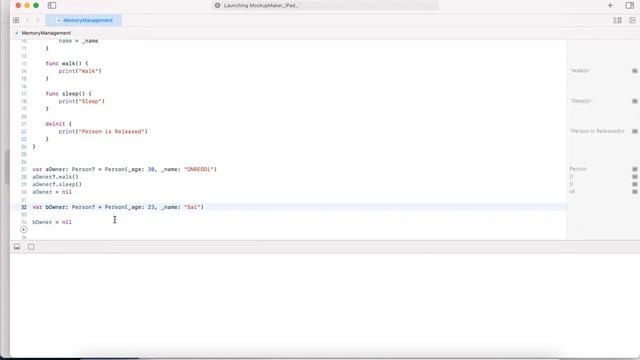The width and height of the screenshot is (640, 360).
Task: Click the Person value in results sidebar
Action: (578, 169)
